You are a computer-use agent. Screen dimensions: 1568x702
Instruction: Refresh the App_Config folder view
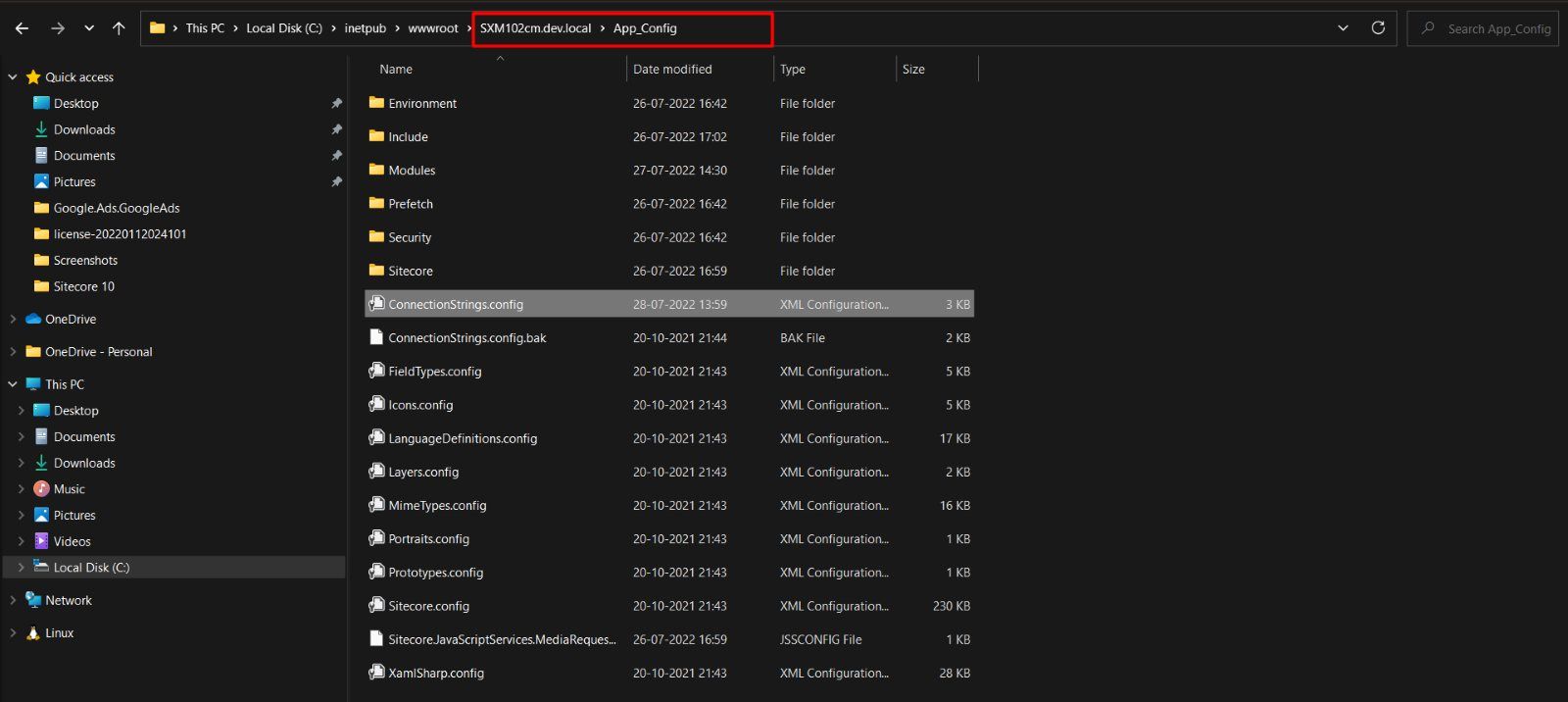(1378, 27)
